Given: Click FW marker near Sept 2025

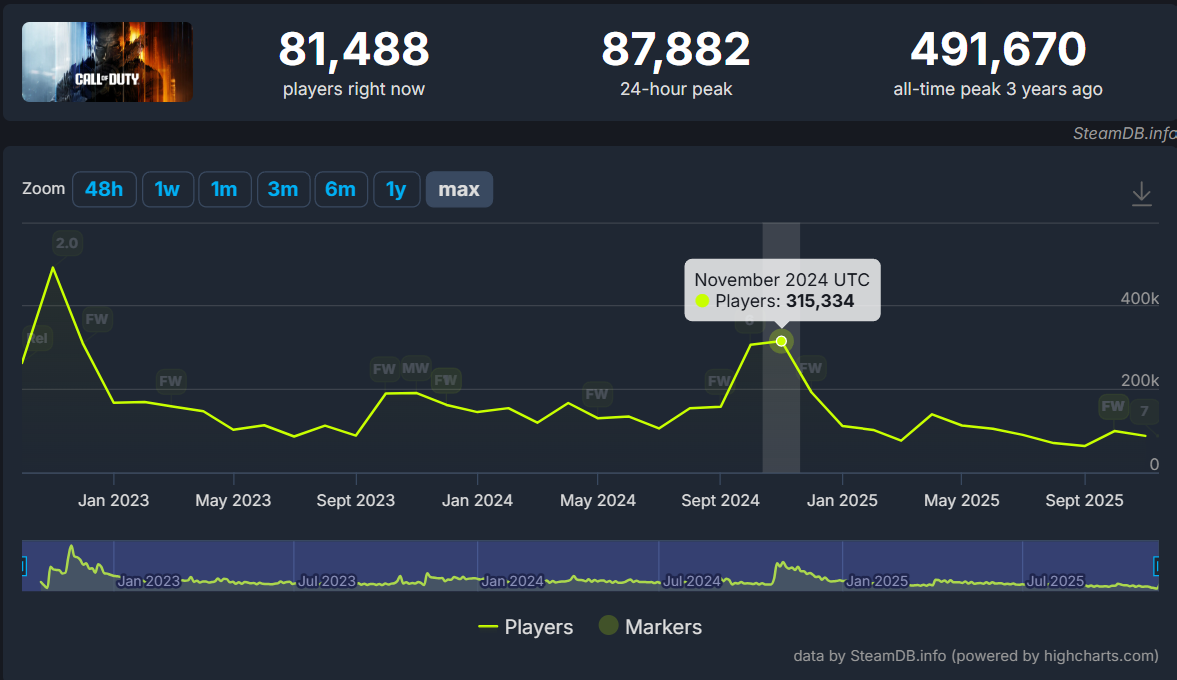Looking at the screenshot, I should [x=1113, y=406].
